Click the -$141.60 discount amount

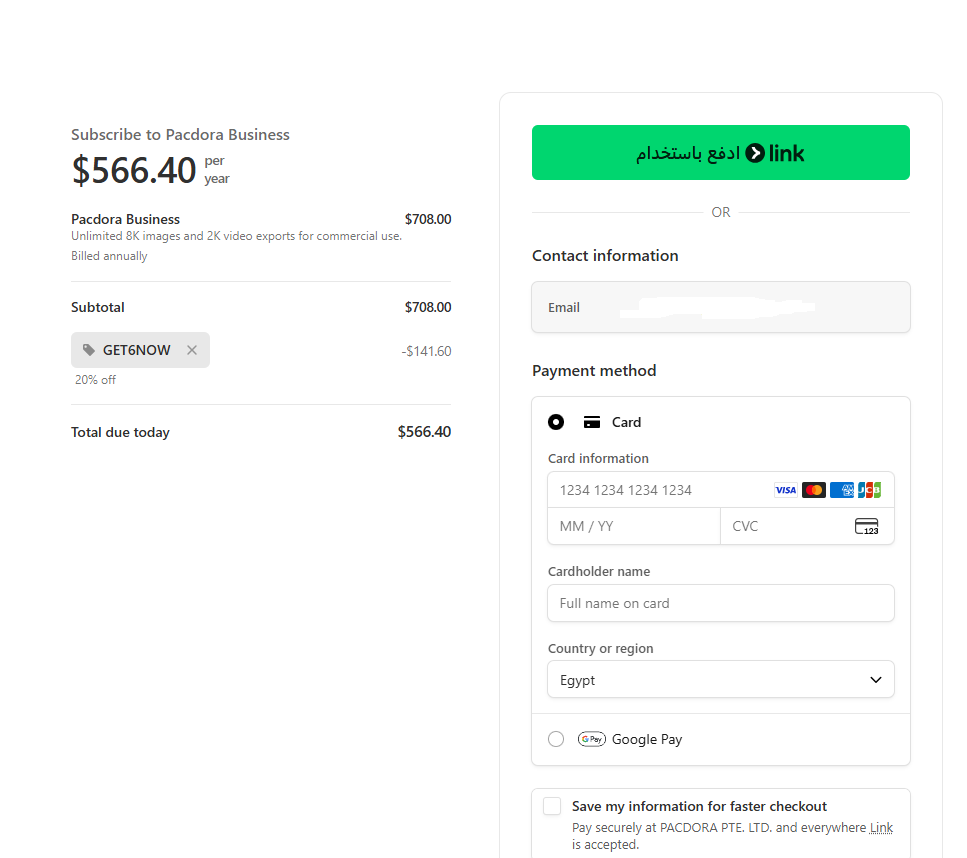tap(426, 351)
